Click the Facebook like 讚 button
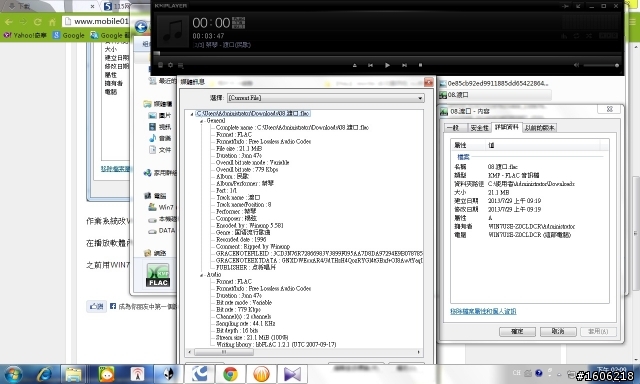The height and width of the screenshot is (384, 640). [96, 306]
